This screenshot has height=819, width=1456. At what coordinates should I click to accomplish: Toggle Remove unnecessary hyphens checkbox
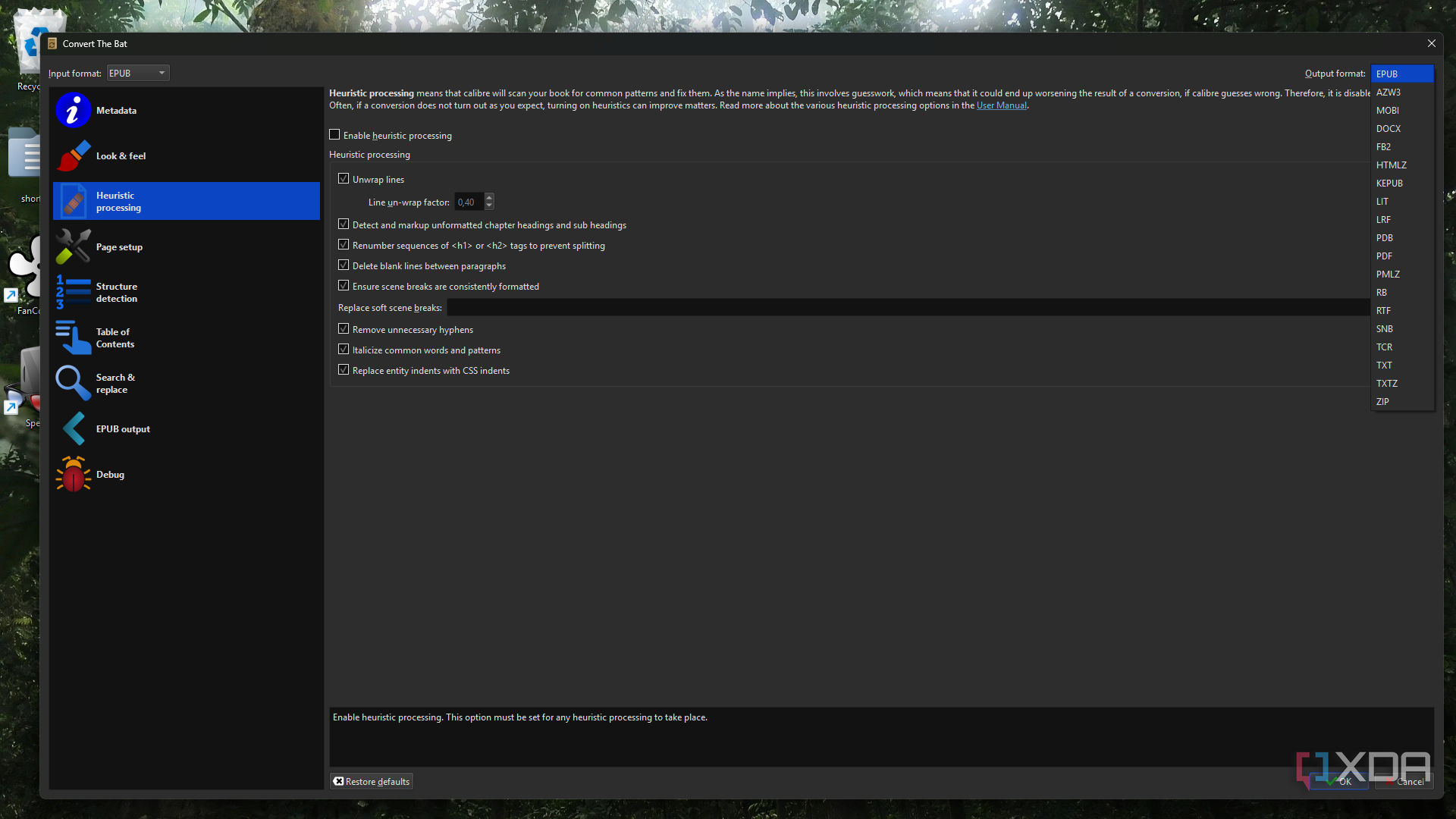click(x=344, y=329)
